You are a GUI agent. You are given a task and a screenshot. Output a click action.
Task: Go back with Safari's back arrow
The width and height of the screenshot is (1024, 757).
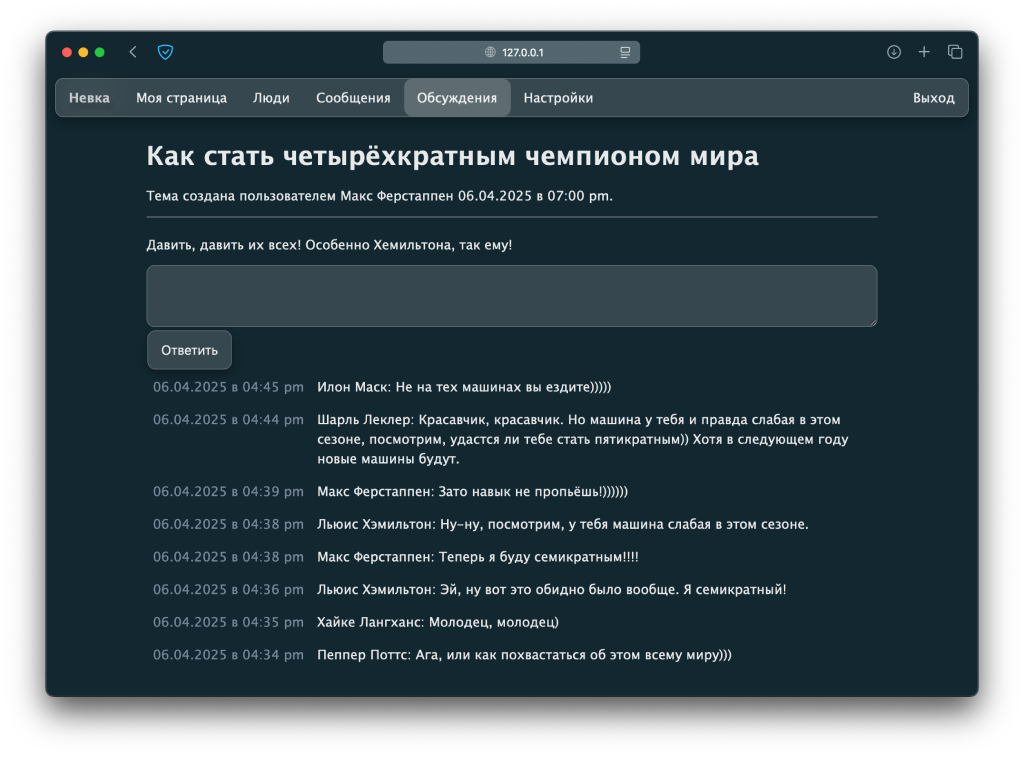point(133,52)
